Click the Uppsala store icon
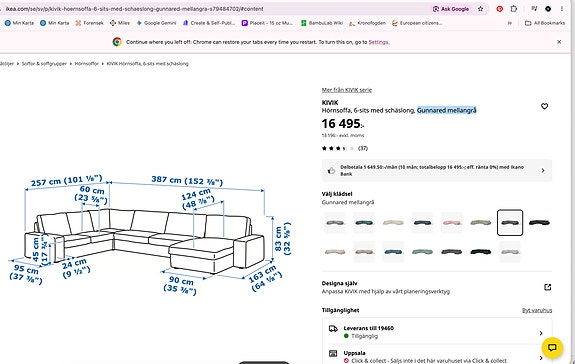The image size is (575, 364). point(333,353)
